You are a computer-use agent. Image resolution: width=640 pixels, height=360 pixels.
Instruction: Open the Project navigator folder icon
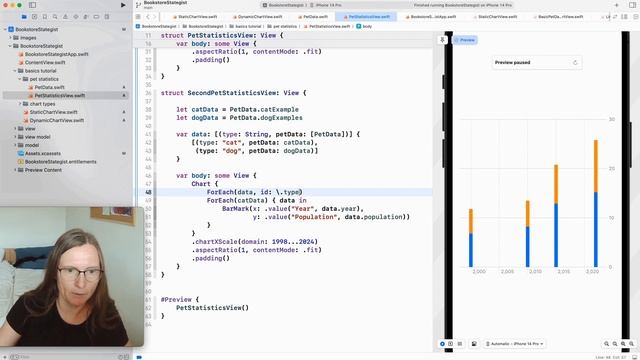pyautogui.click(x=24, y=17)
